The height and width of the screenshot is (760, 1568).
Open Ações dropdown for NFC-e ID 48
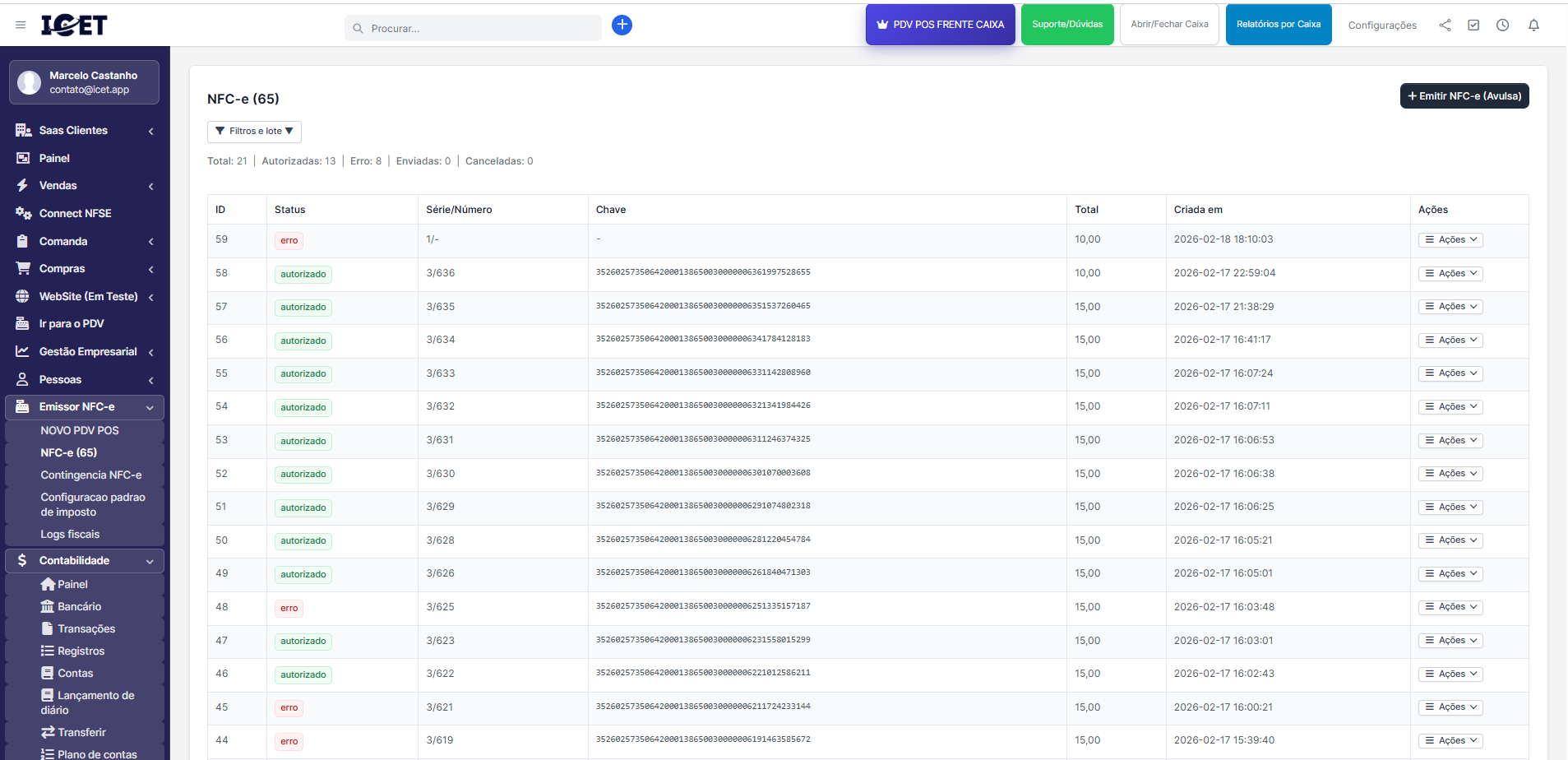coord(1450,607)
